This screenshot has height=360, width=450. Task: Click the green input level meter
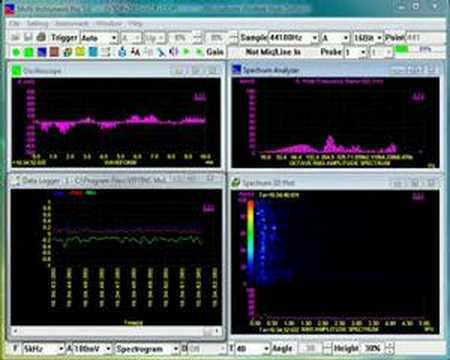402,49
